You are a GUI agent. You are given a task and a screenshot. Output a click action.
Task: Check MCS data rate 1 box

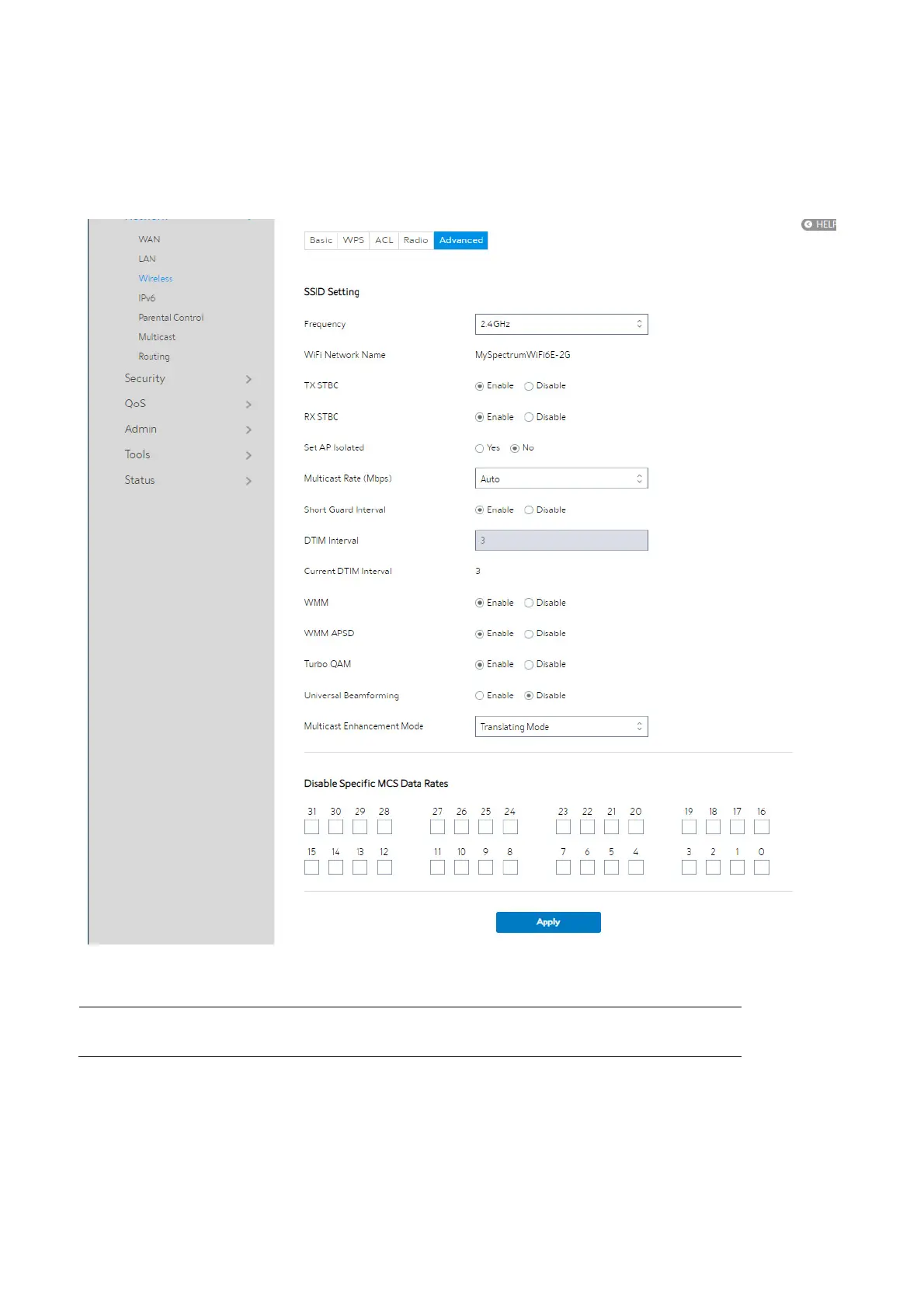[737, 868]
